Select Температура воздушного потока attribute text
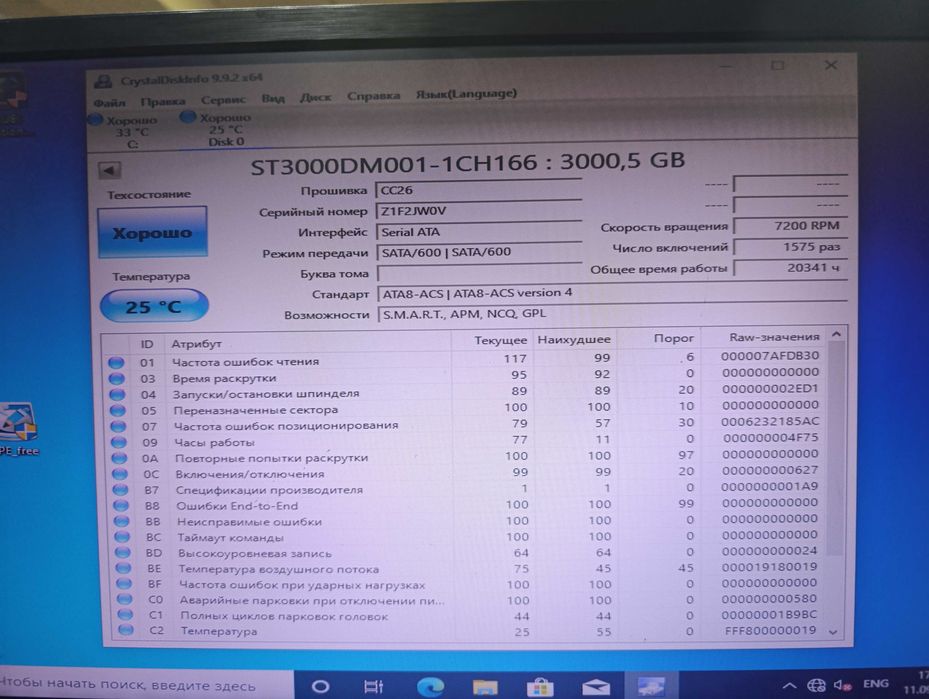Viewport: 929px width, 699px height. pos(278,569)
